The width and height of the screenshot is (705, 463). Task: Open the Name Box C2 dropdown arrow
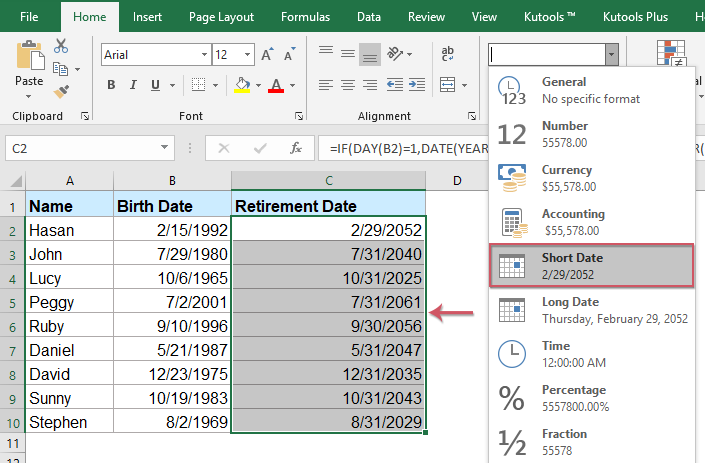[164, 148]
